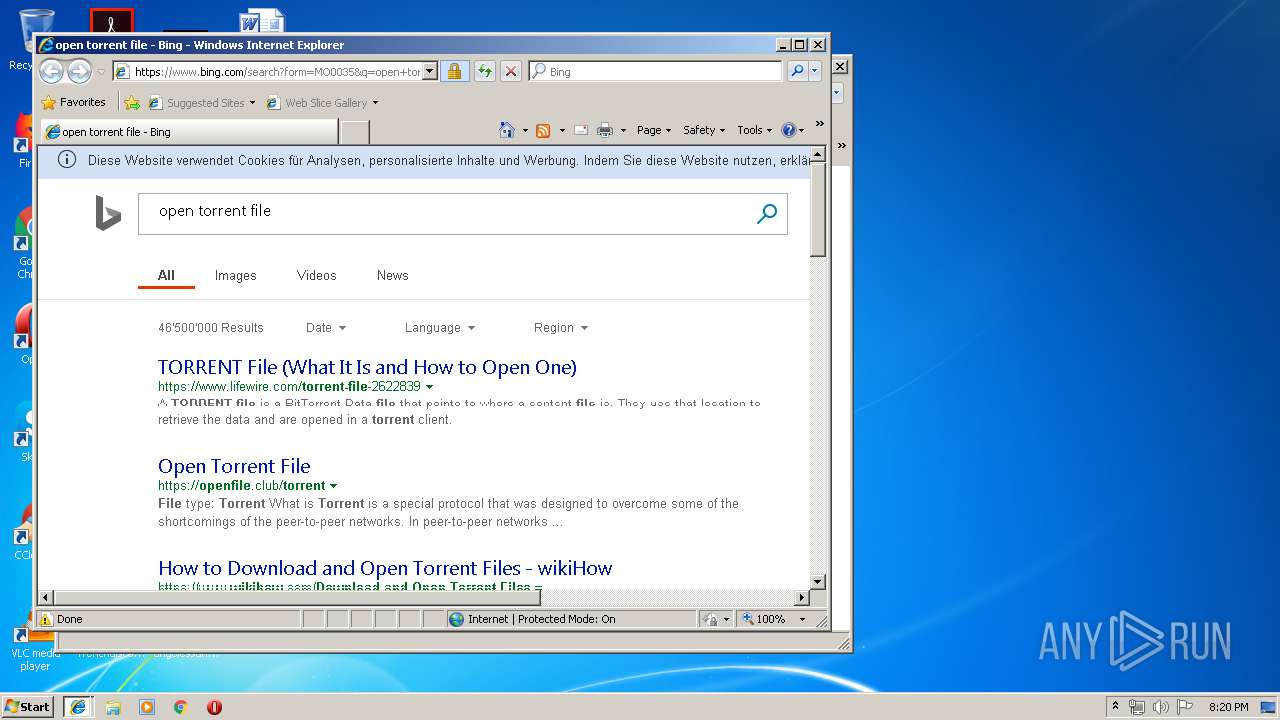Click horizontal scrollbar right arrow
The width and height of the screenshot is (1280, 720).
pyautogui.click(x=801, y=598)
